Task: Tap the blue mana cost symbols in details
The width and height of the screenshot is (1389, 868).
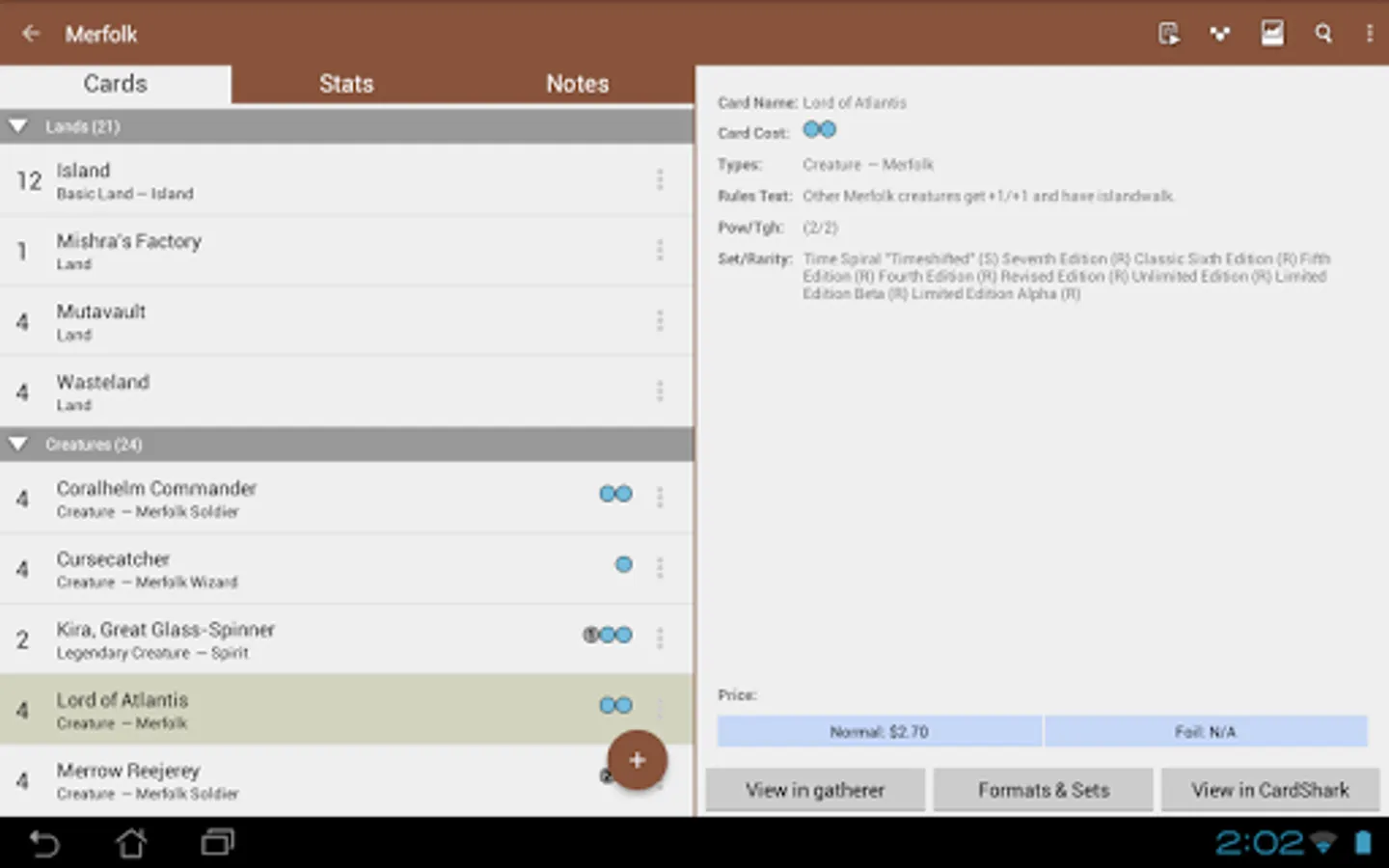Action: click(820, 130)
